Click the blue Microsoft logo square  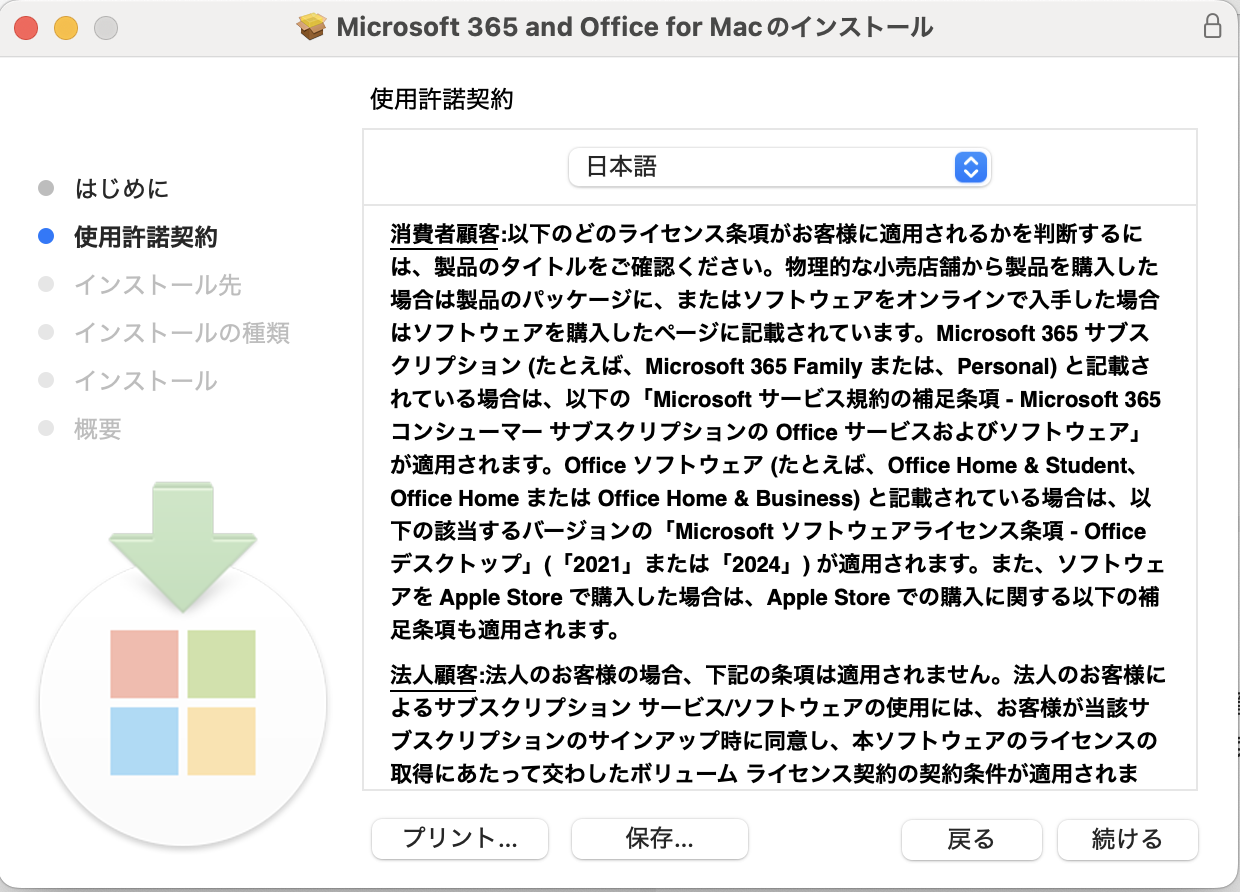coord(144,741)
